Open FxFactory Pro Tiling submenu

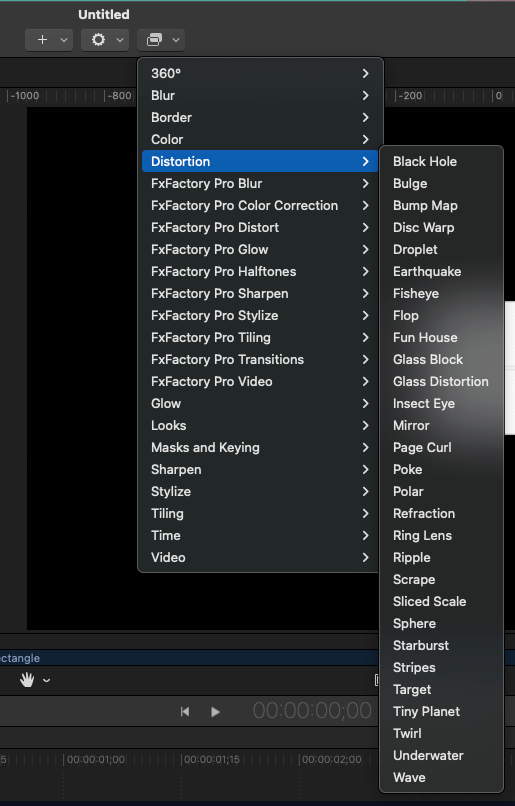click(260, 338)
